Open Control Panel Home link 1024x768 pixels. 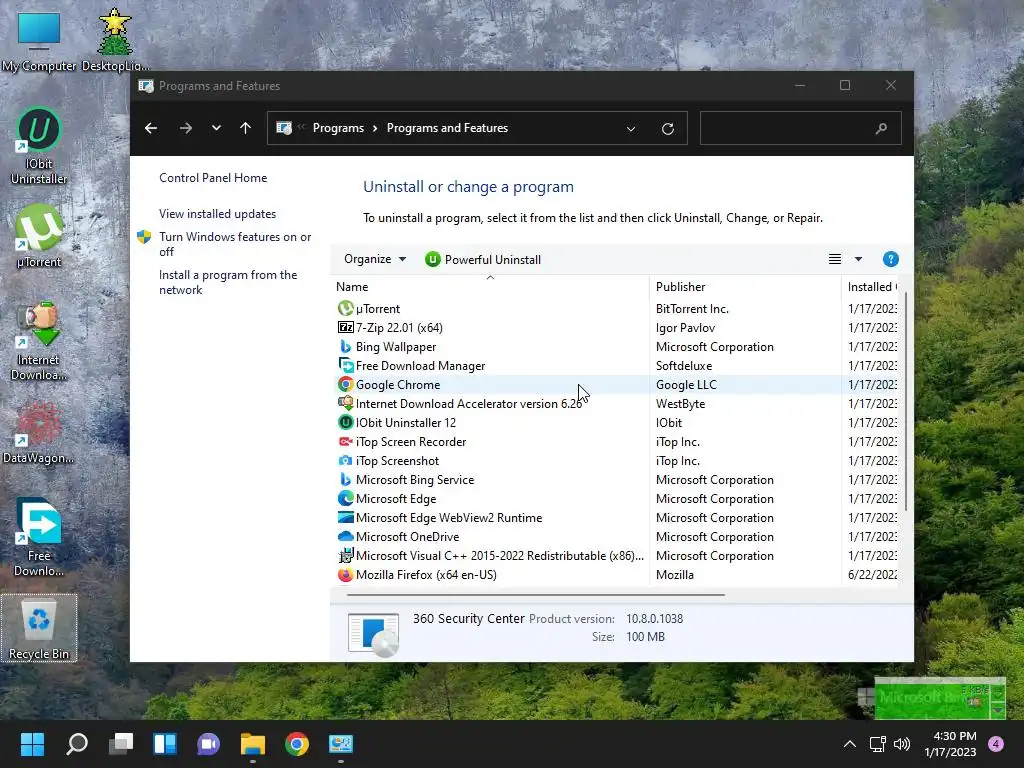213,178
